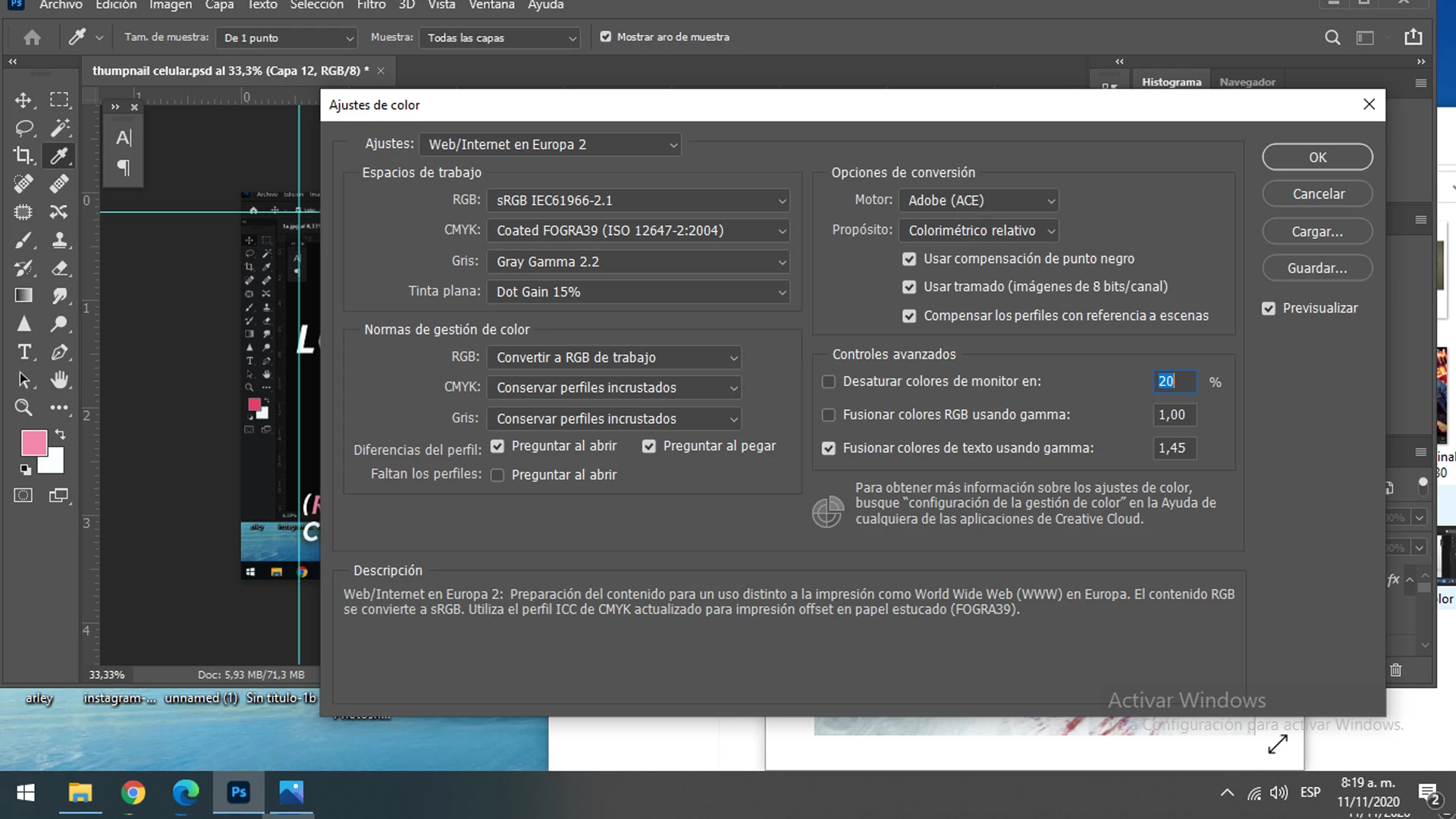Toggle the Previsualizar checkbox
Viewport: 1456px width, 819px height.
(1269, 309)
